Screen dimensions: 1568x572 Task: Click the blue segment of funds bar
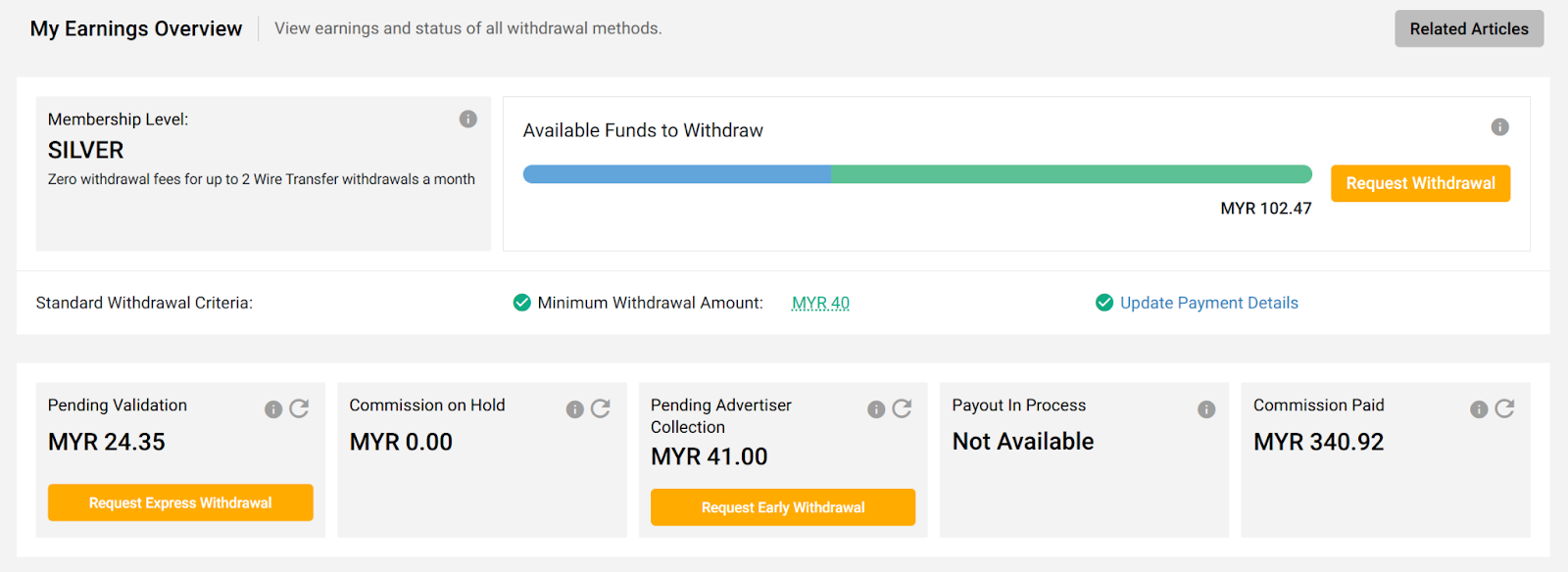pyautogui.click(x=676, y=174)
